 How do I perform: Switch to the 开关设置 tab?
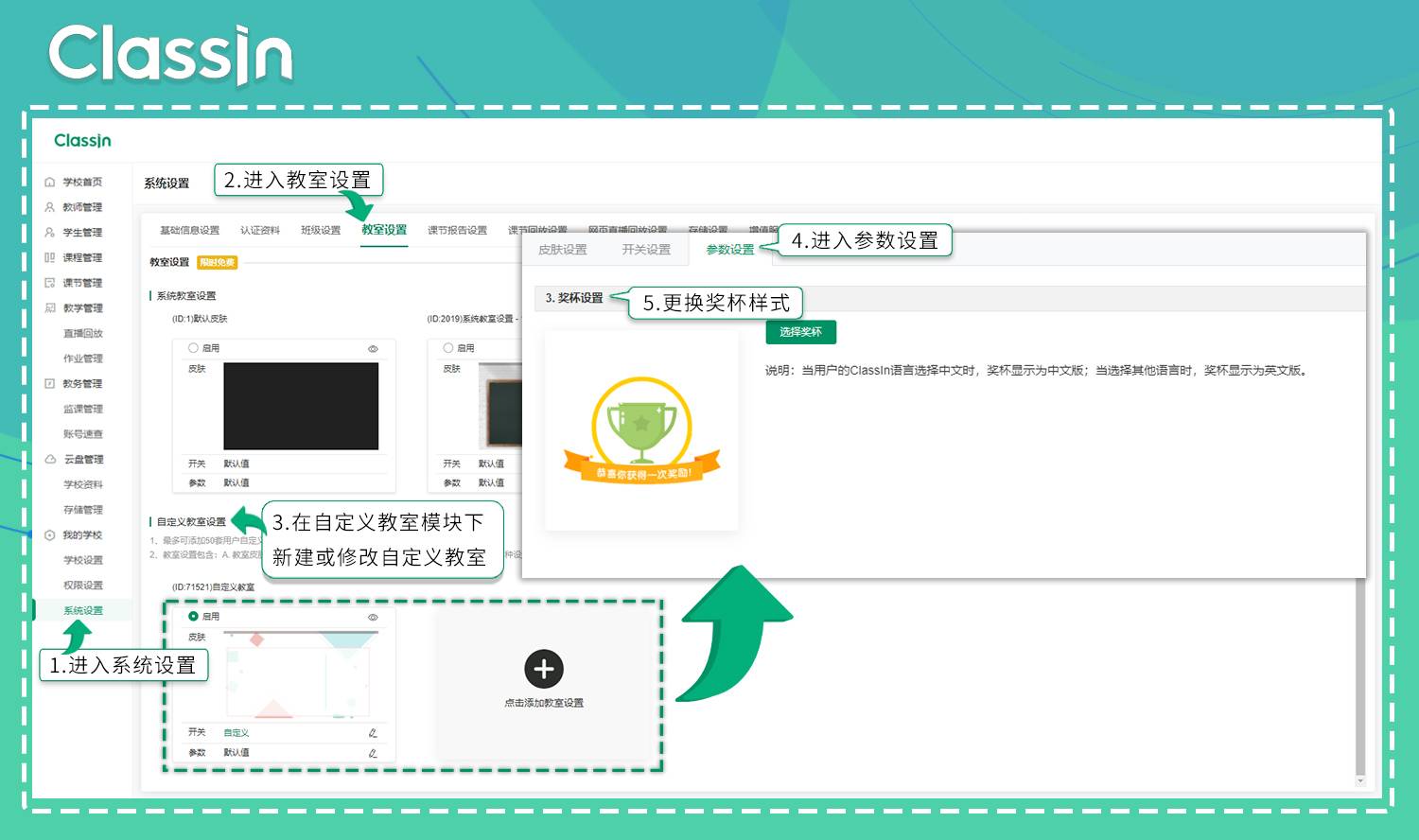point(646,250)
